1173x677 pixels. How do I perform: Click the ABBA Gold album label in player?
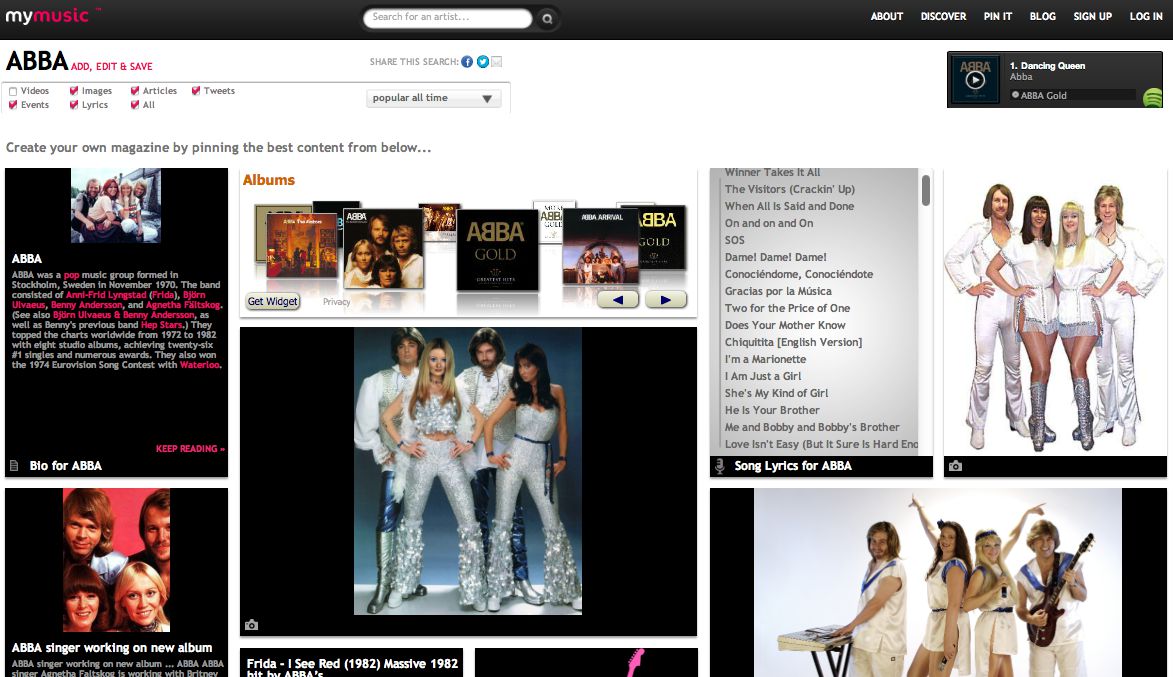(1044, 96)
